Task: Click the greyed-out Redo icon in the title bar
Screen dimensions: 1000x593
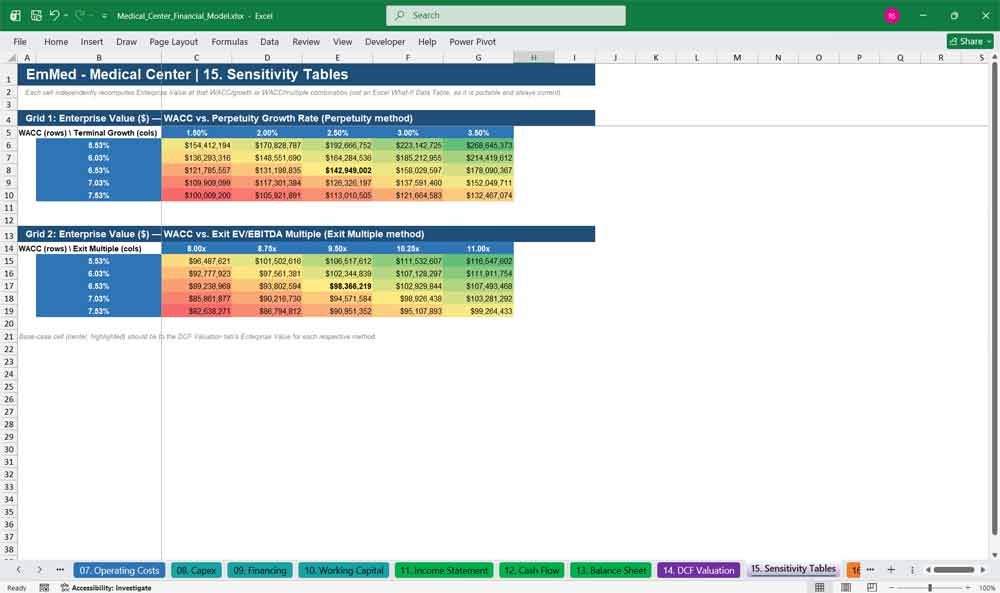Action: tap(80, 15)
